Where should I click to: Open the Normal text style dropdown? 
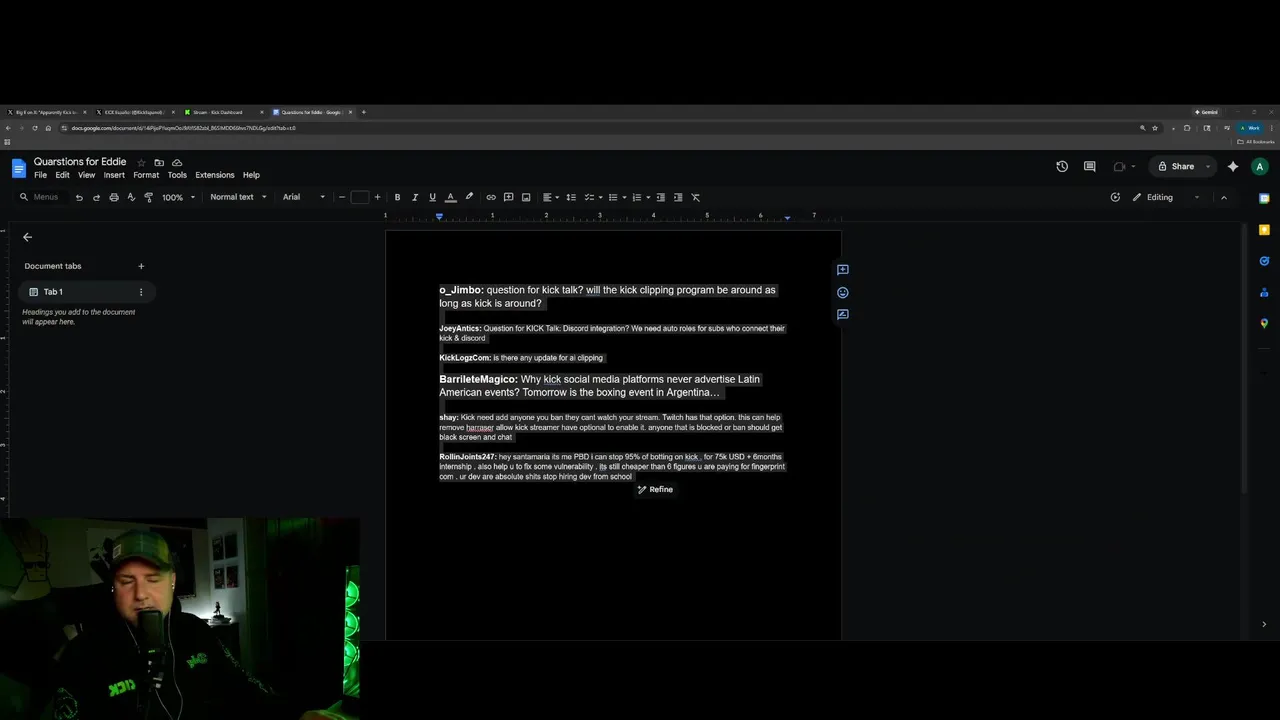coord(238,197)
